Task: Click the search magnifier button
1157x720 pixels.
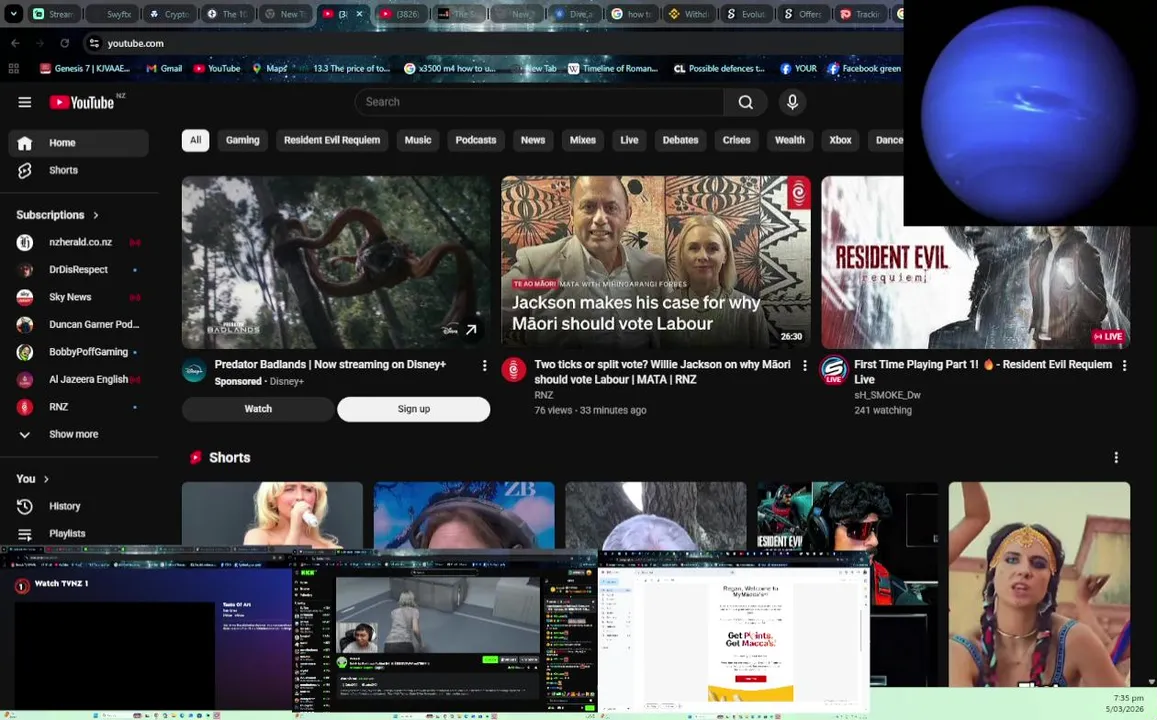Action: 745,103
